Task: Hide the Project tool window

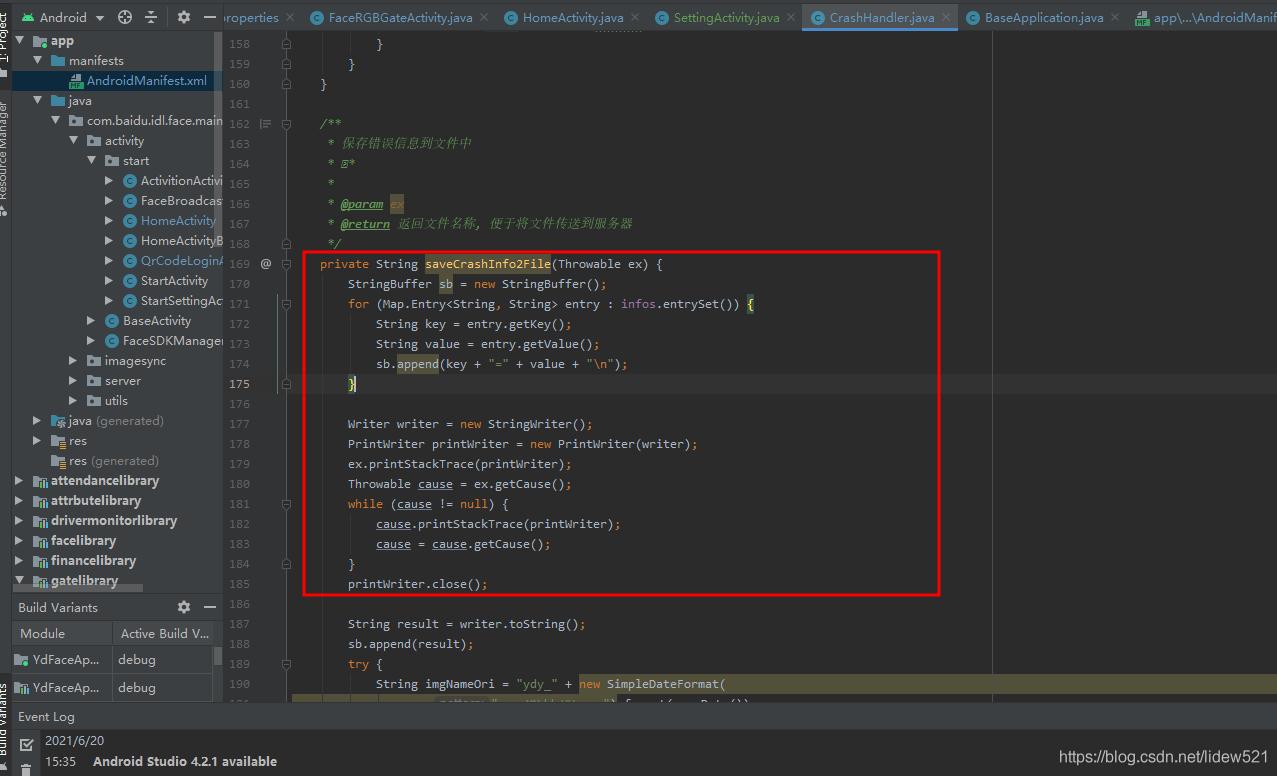Action: click(209, 16)
